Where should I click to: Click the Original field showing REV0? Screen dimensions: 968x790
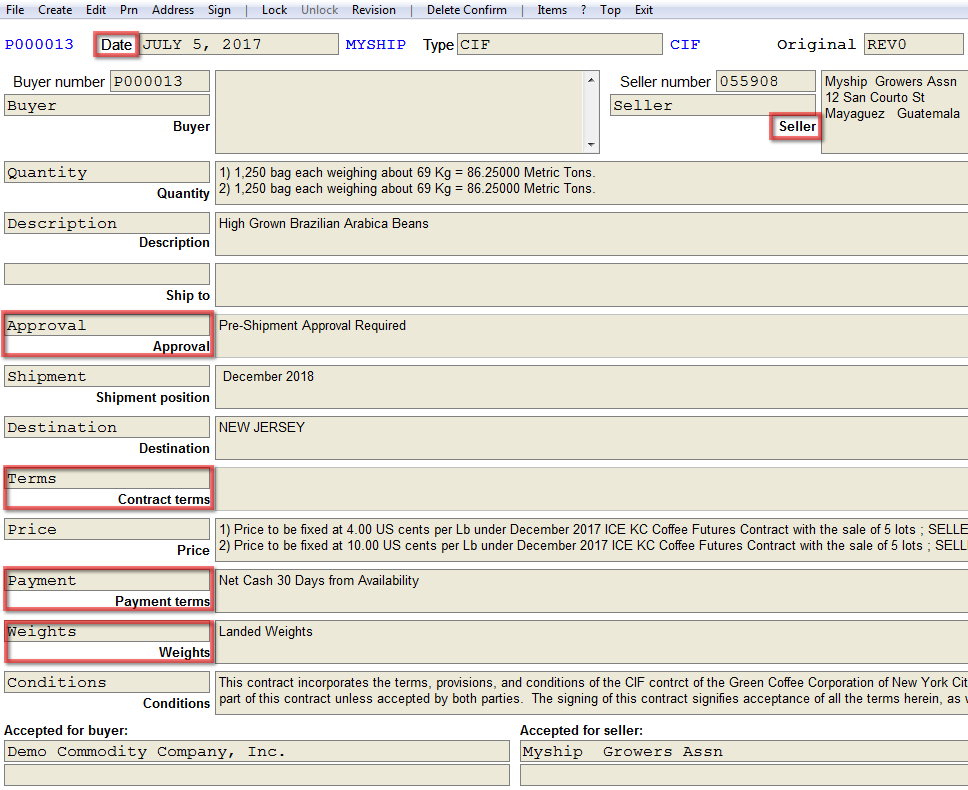[x=913, y=44]
